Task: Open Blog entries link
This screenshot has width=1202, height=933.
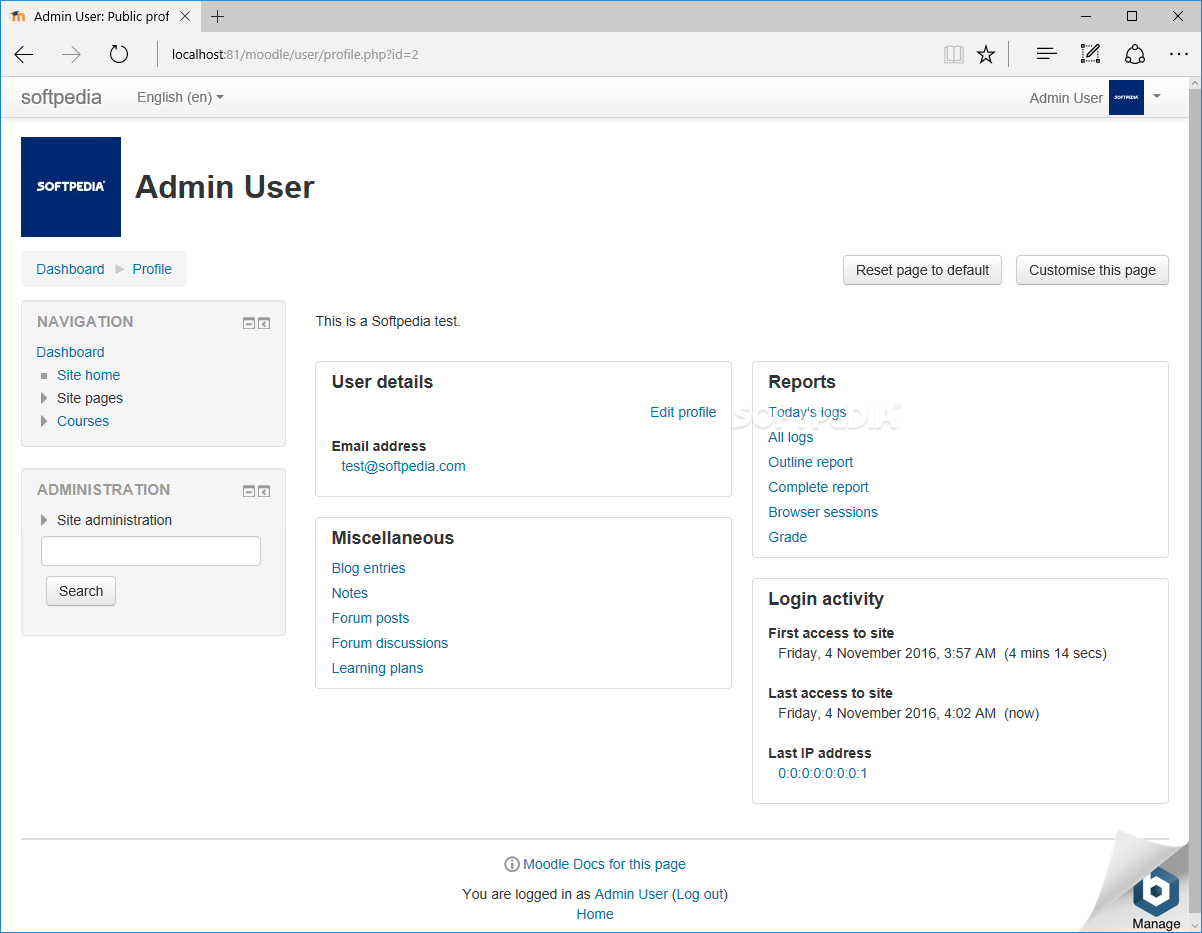Action: pyautogui.click(x=368, y=568)
